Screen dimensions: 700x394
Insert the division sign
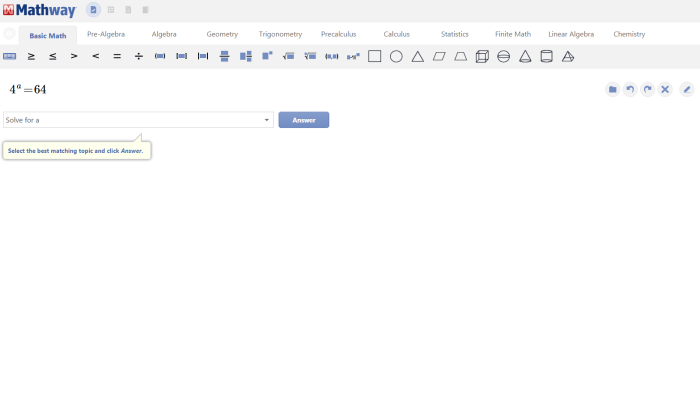pyautogui.click(x=139, y=56)
